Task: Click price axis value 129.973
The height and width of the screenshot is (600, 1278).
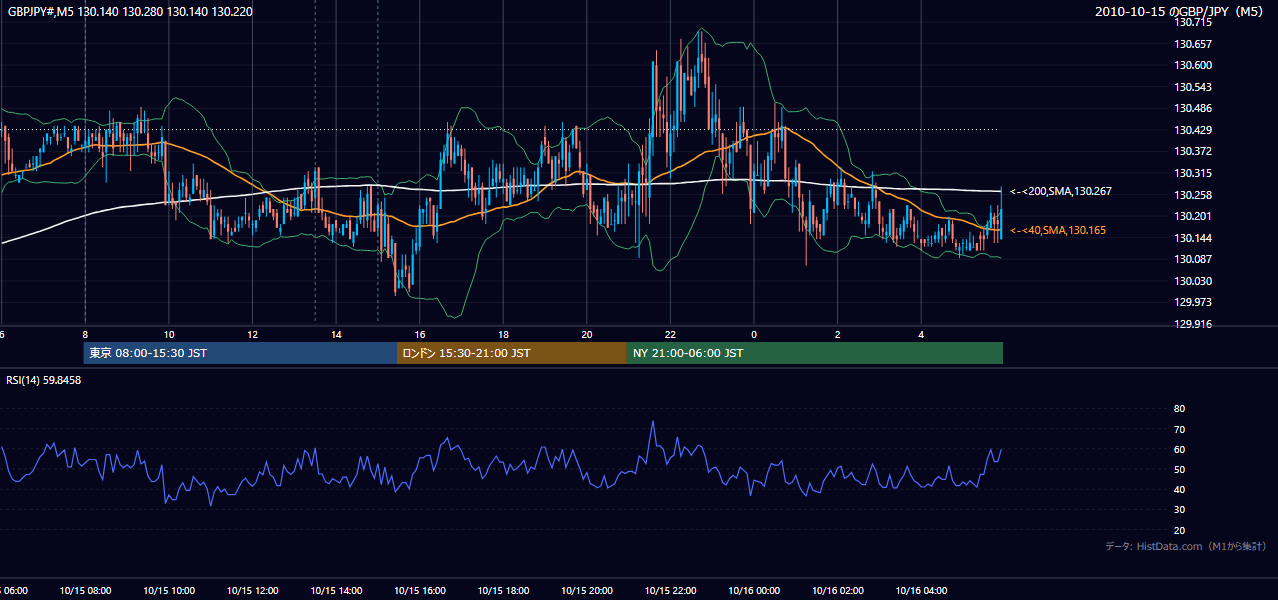Action: 1194,302
